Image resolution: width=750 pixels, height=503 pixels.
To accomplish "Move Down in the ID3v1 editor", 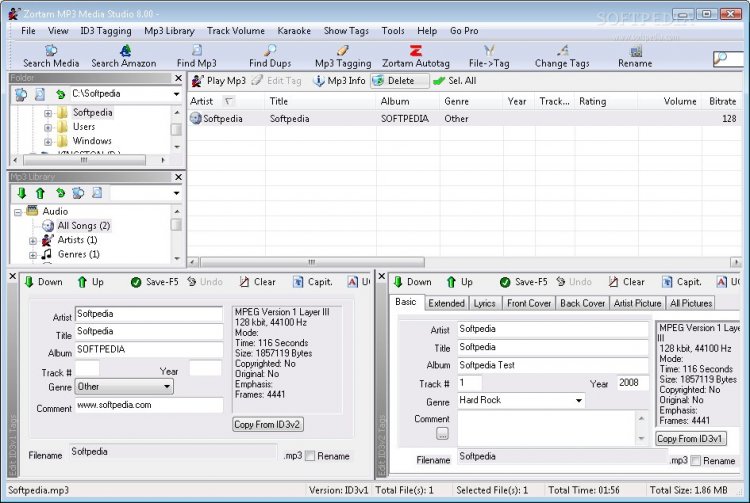I will (44, 282).
